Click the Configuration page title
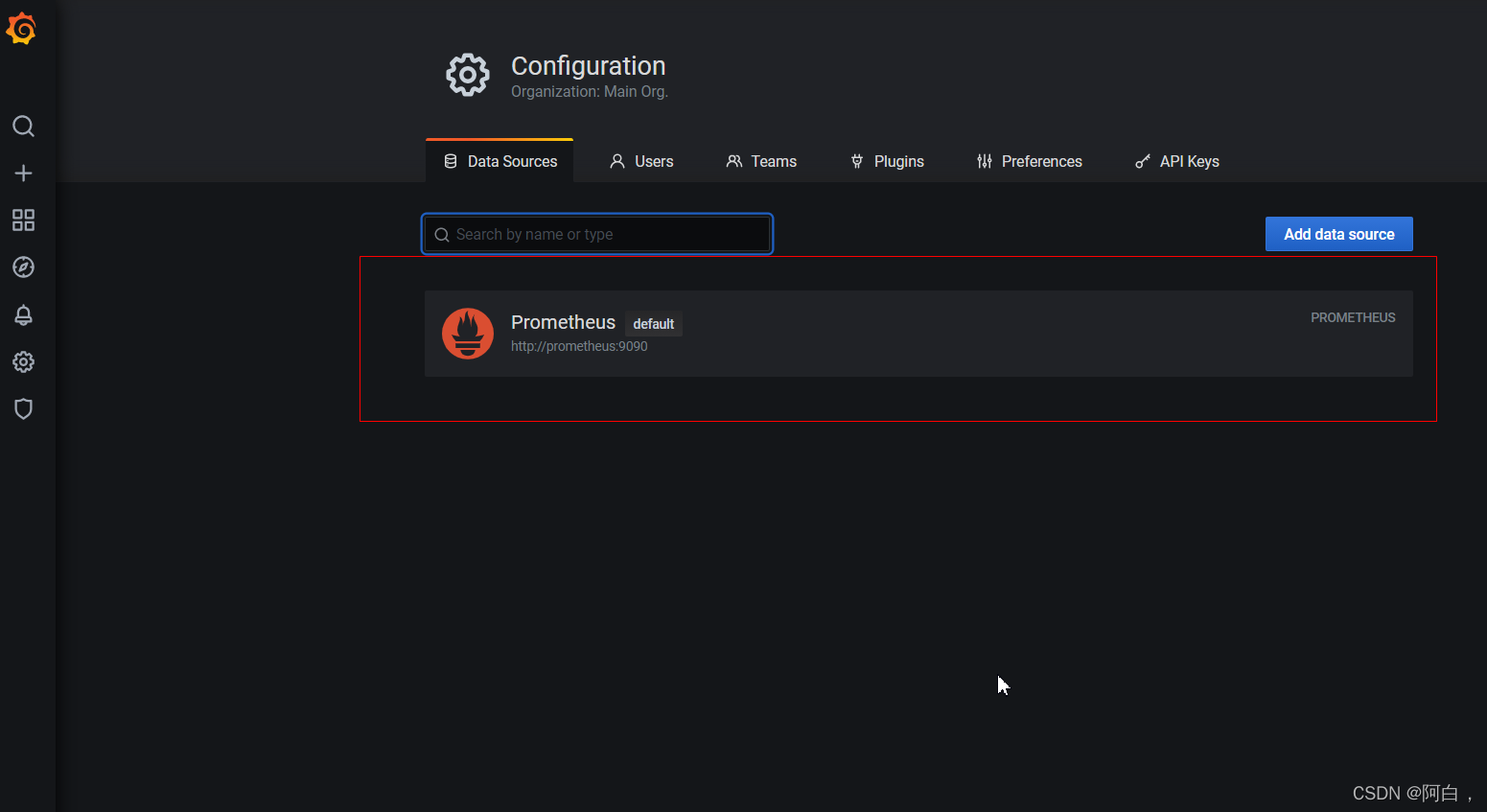The image size is (1487, 812). click(588, 66)
